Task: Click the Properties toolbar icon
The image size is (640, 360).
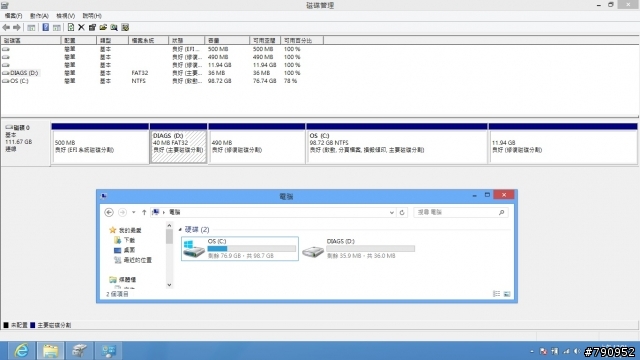Action: click(92, 27)
